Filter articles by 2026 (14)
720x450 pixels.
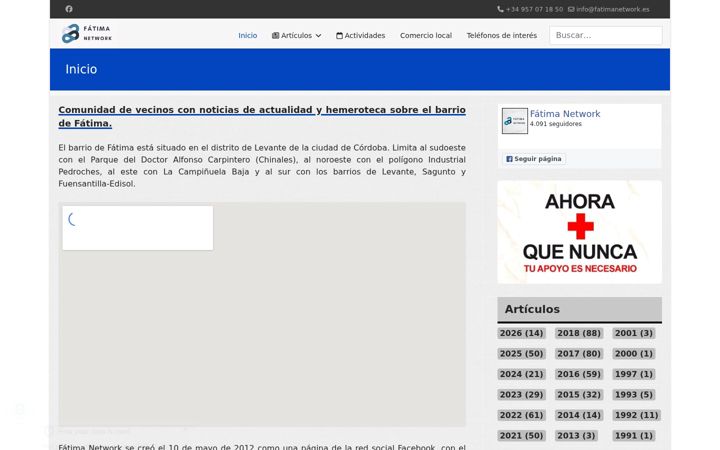[x=521, y=333]
